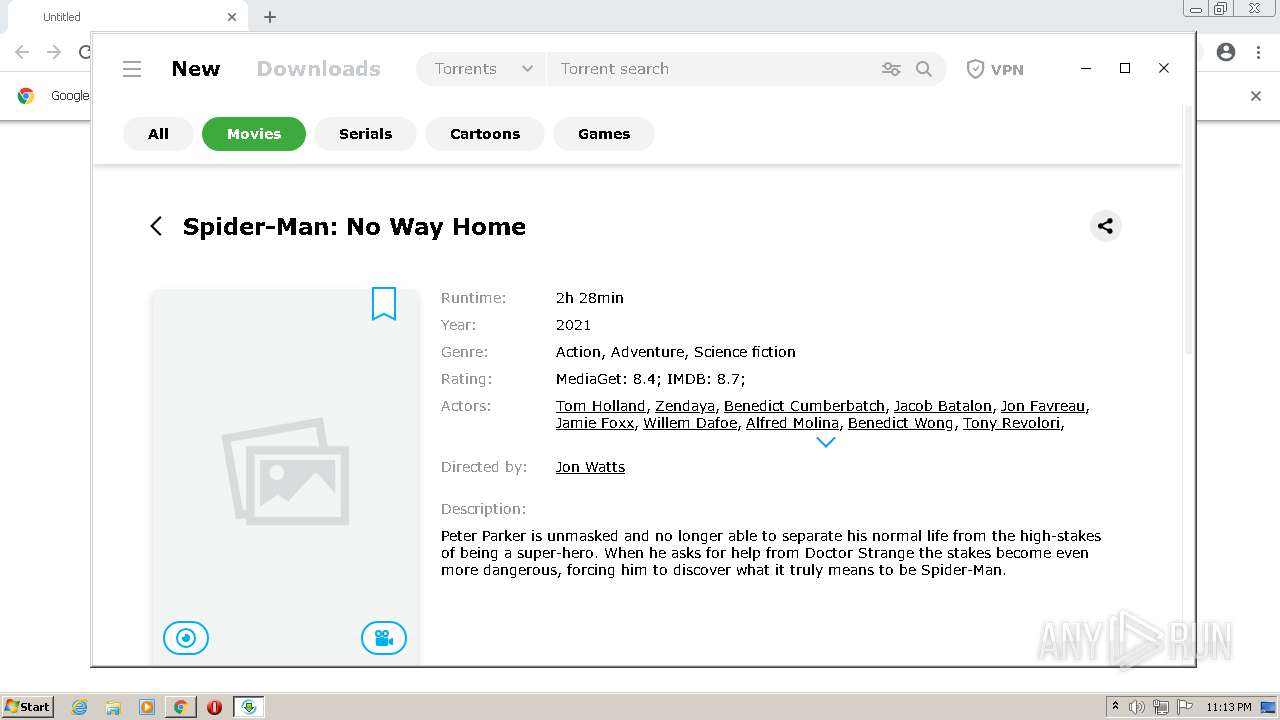This screenshot has width=1280, height=720.
Task: Go back from Spider-Man page
Action: [x=156, y=226]
